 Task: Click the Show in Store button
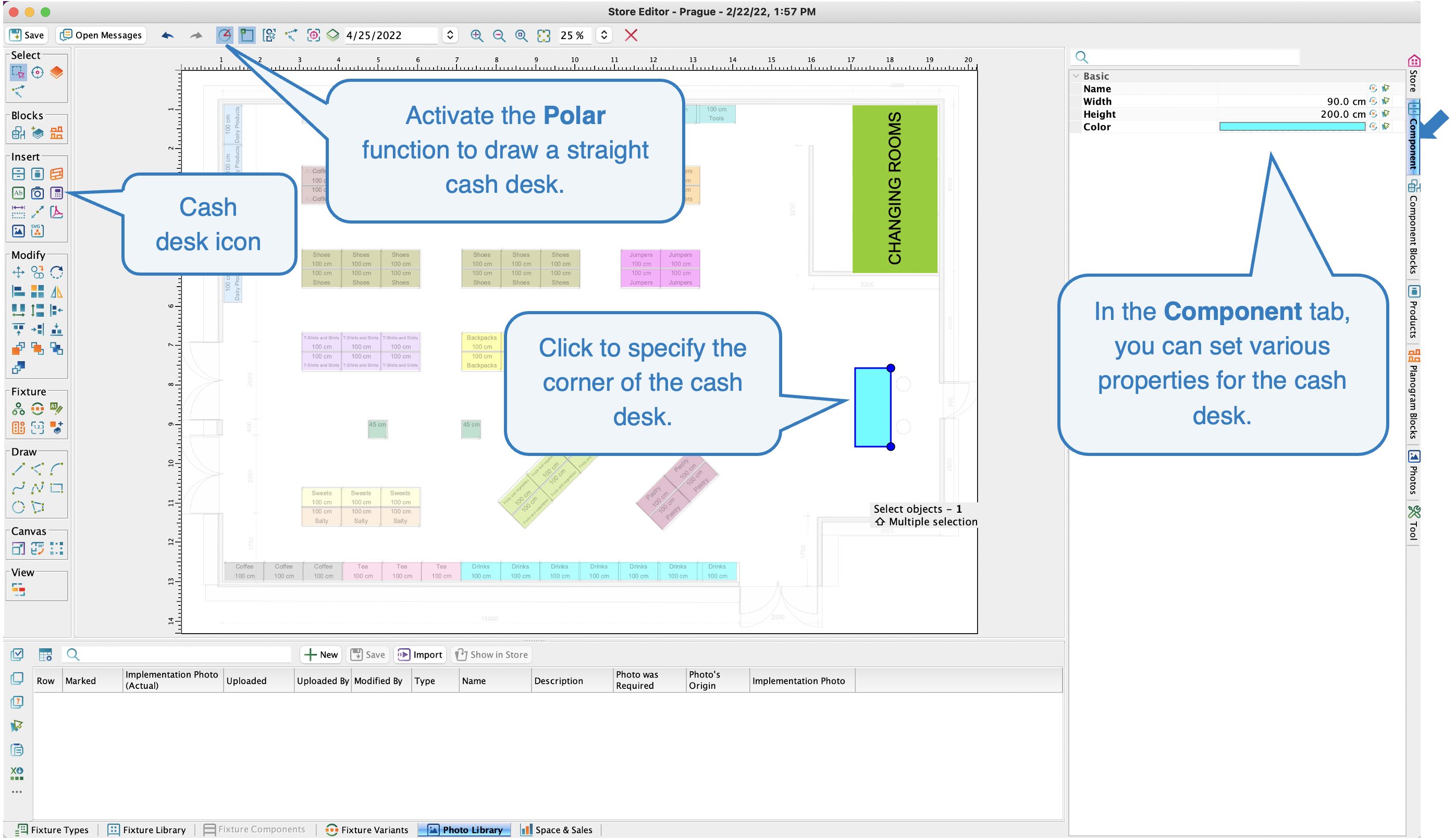pyautogui.click(x=491, y=654)
